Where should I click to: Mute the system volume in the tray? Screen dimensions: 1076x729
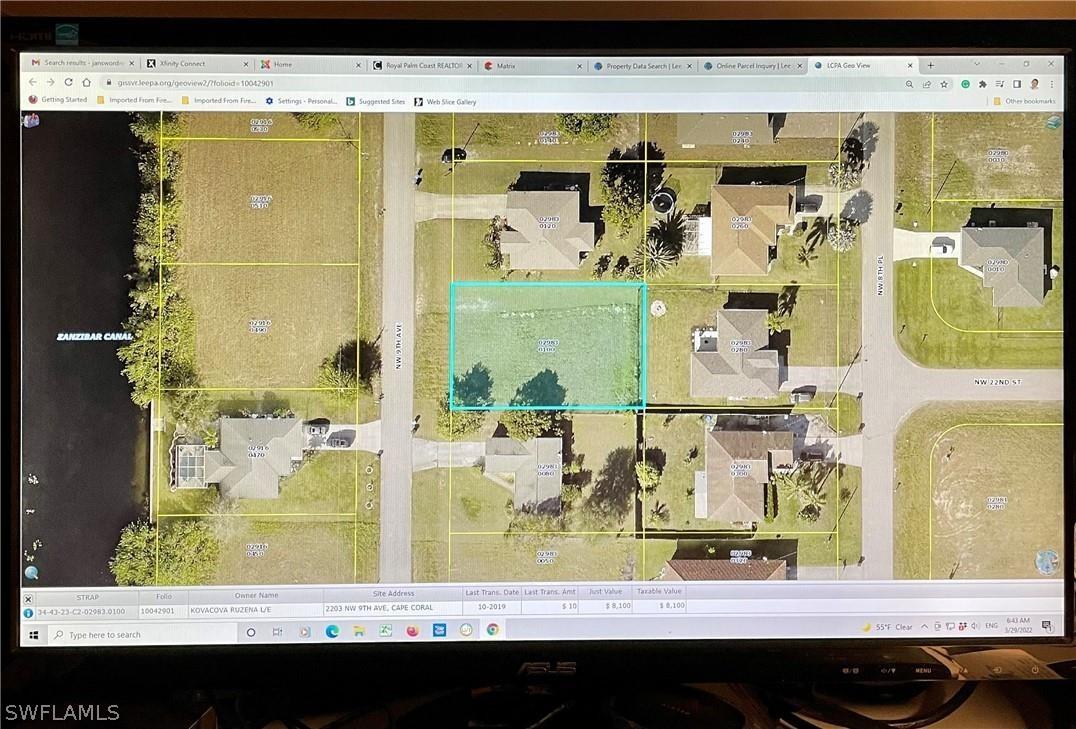(x=975, y=626)
